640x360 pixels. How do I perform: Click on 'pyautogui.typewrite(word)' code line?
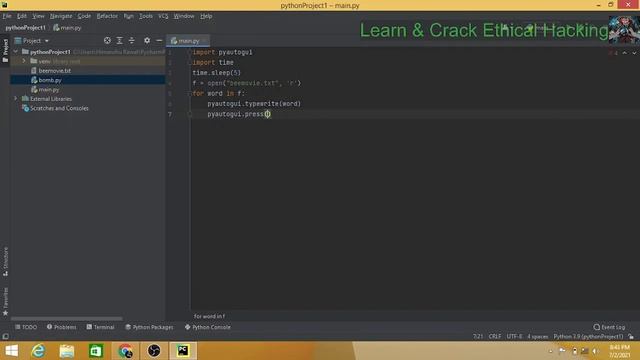(x=254, y=104)
